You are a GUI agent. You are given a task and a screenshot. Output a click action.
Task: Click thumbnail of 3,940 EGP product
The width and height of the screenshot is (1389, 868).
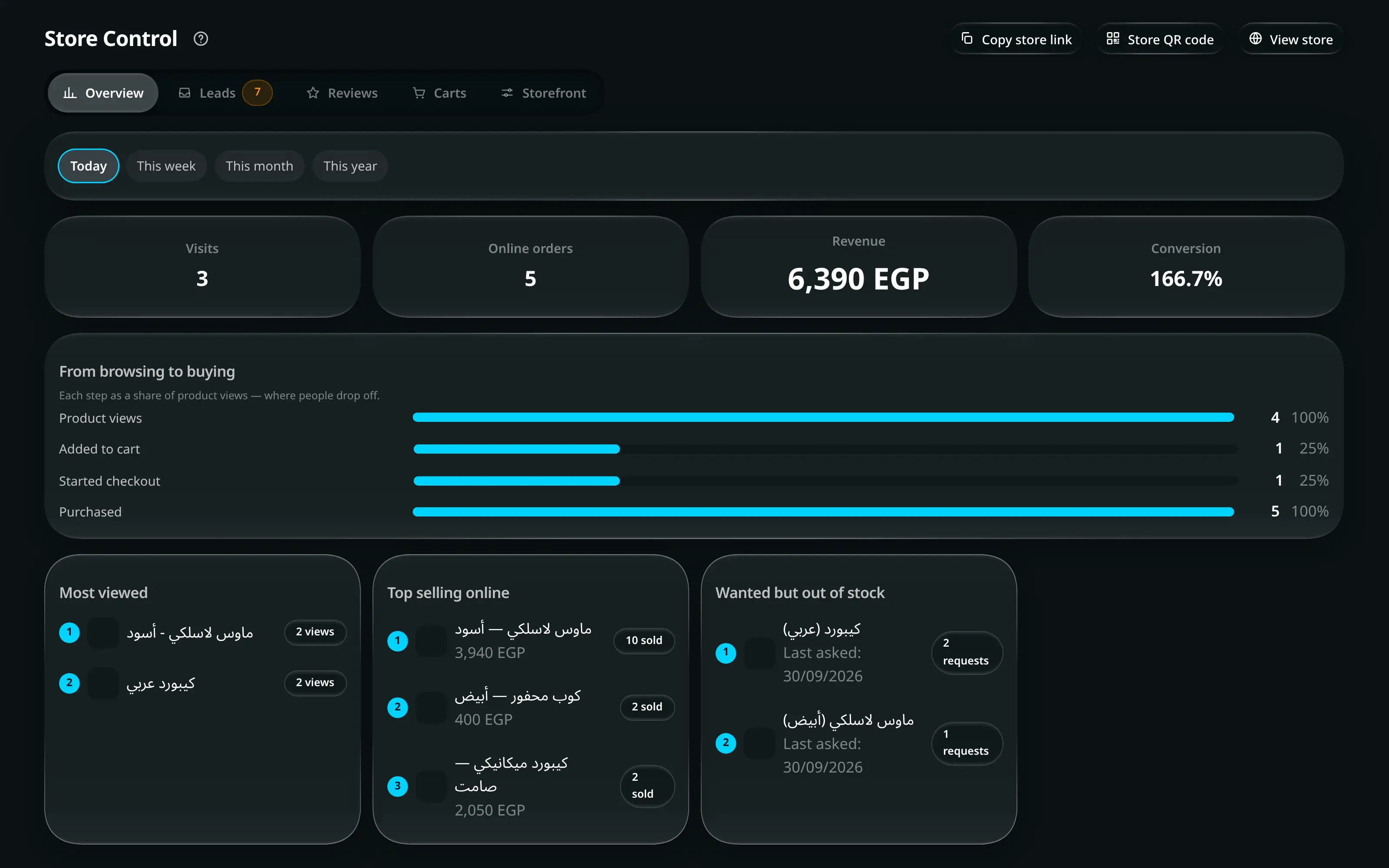pyautogui.click(x=431, y=641)
